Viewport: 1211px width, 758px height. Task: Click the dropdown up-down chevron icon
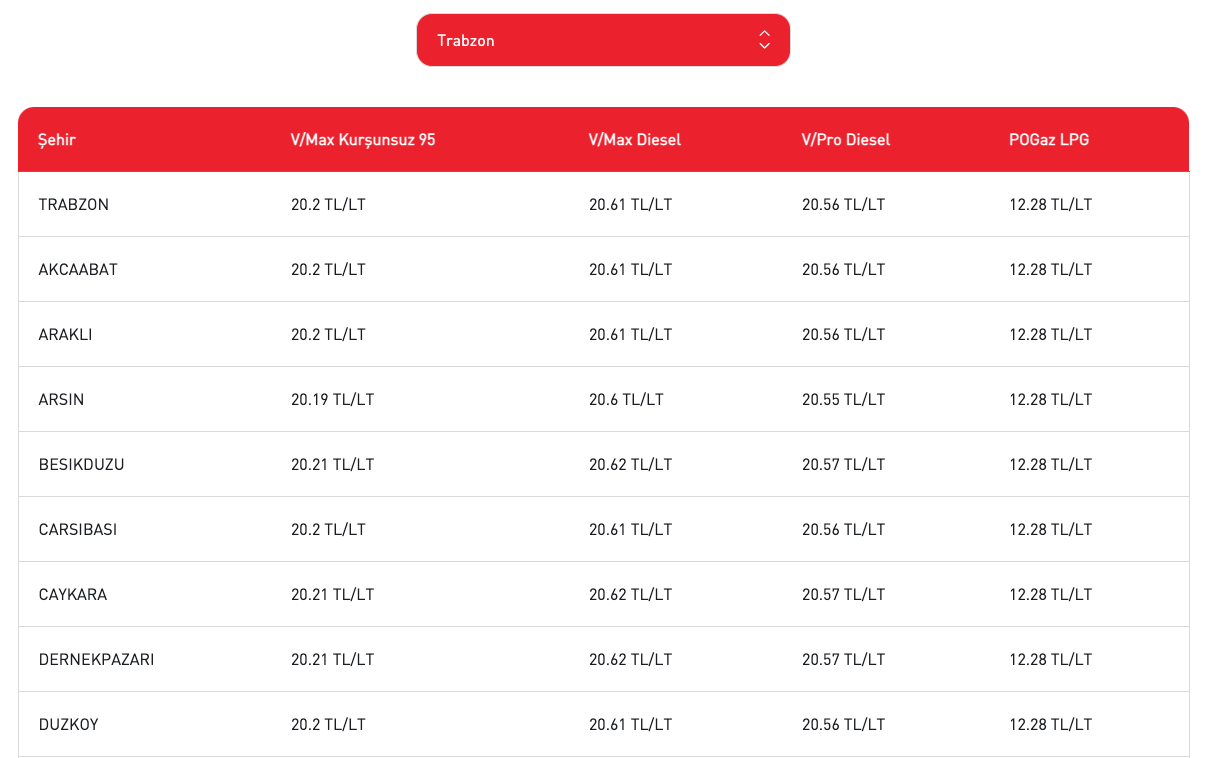tap(764, 40)
